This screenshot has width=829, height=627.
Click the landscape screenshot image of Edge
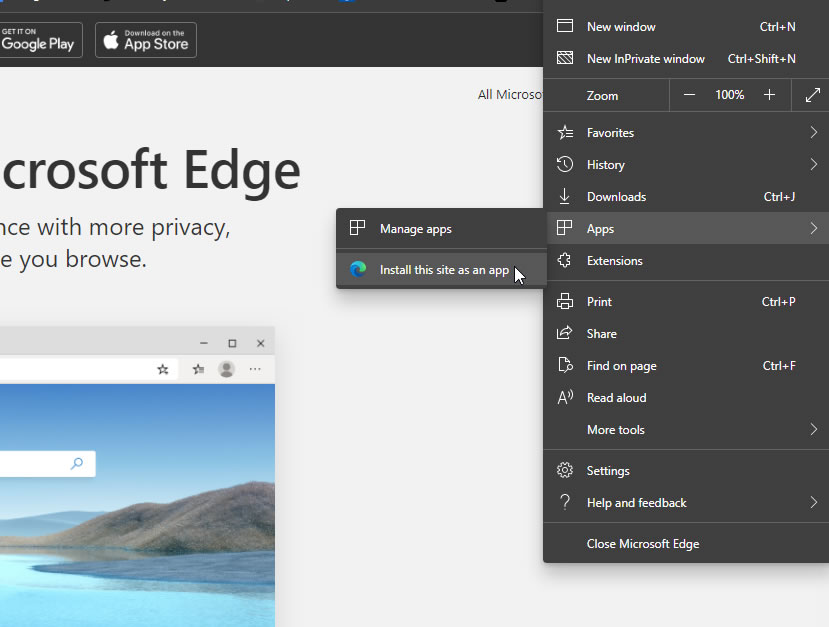coord(137,505)
